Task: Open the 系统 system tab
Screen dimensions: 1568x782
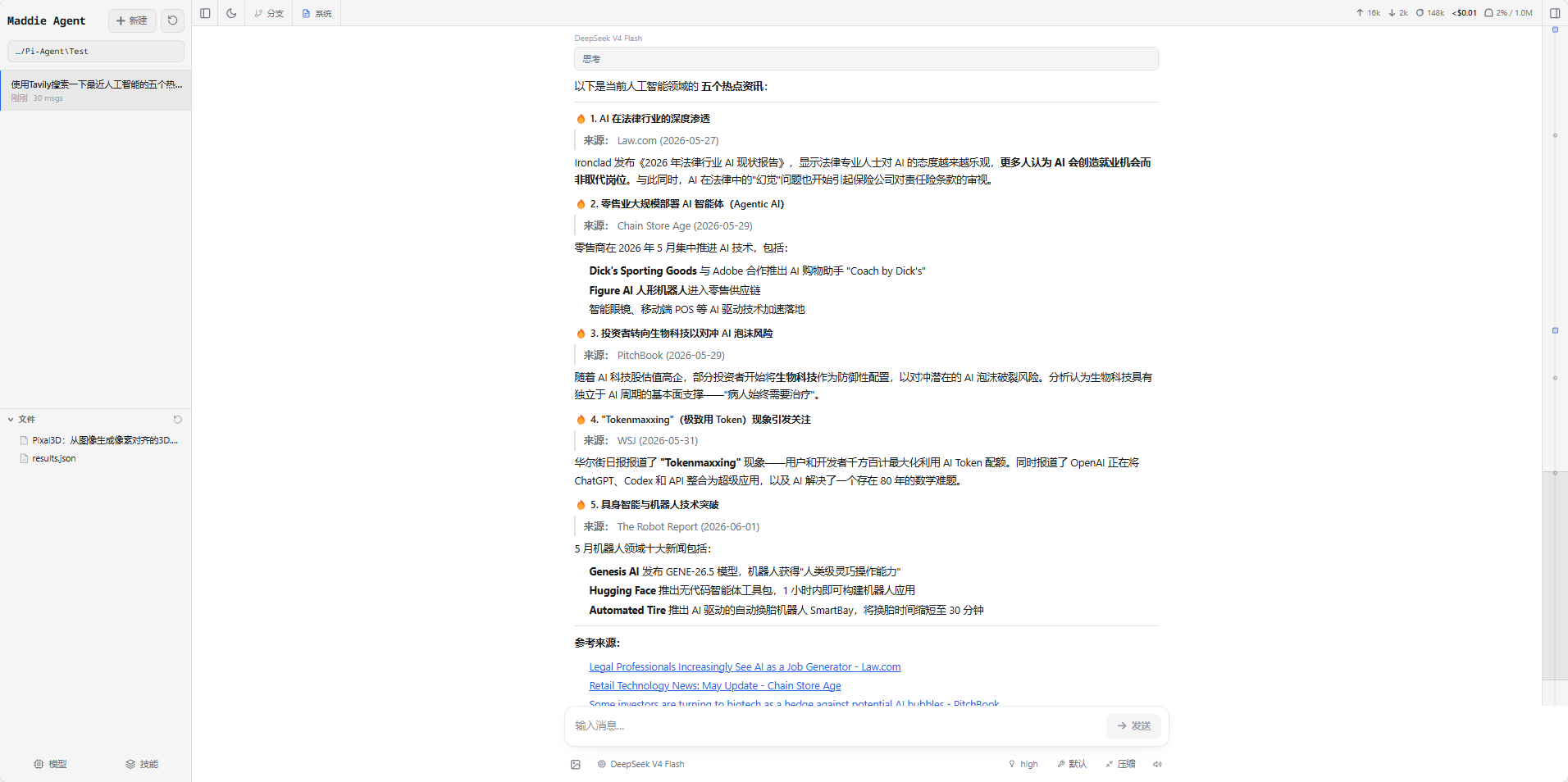Action: tap(317, 13)
